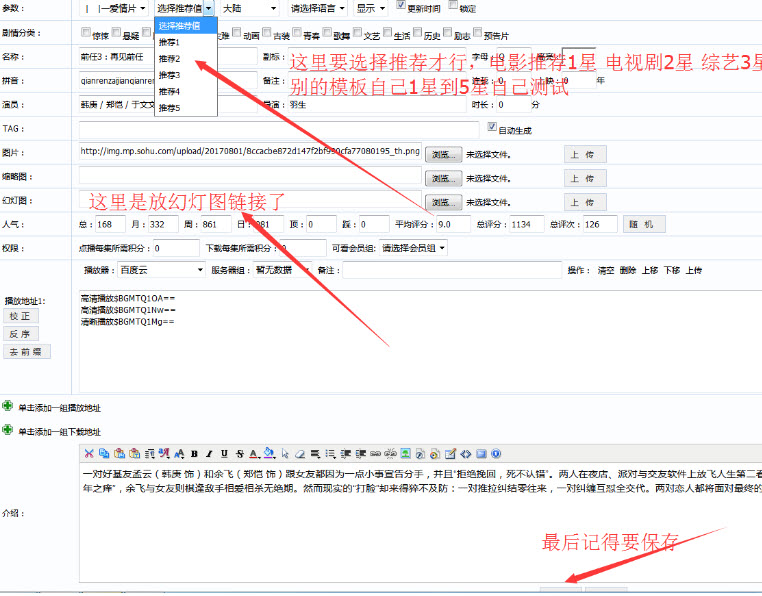Open the 百度云 player dropdown
Screen dimensions: 762x596
tap(161, 270)
